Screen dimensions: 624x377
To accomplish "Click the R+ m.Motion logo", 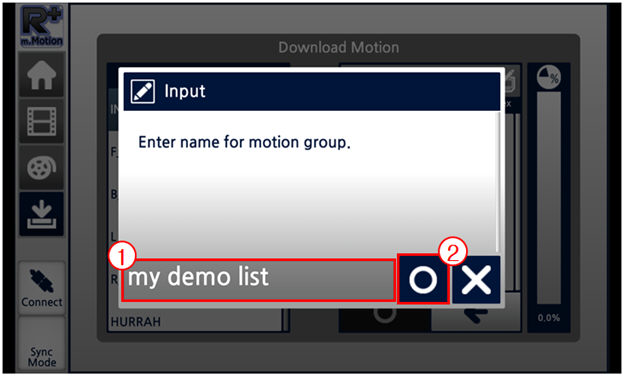I will pos(42,27).
